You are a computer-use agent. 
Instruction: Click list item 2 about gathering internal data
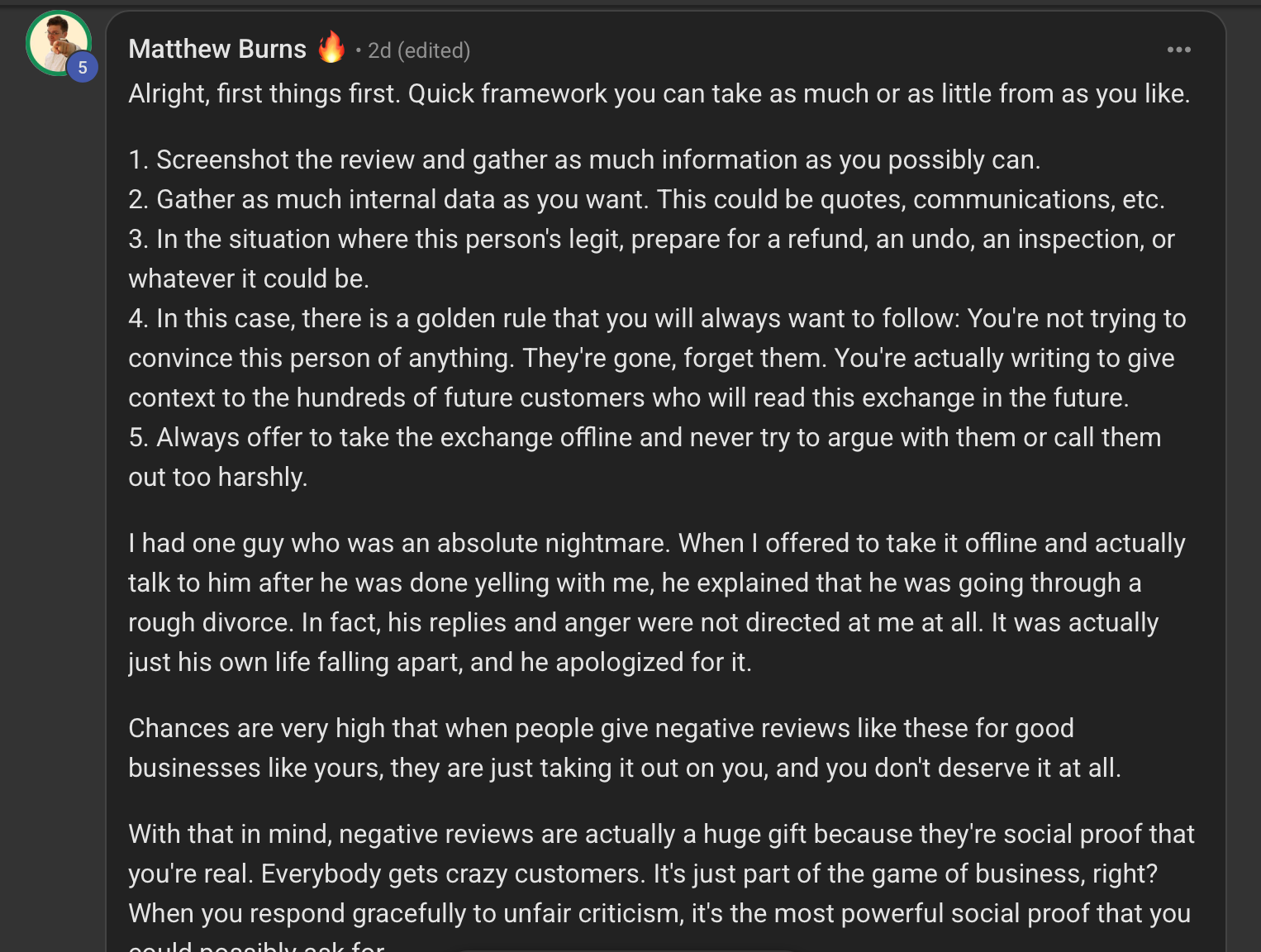(646, 199)
